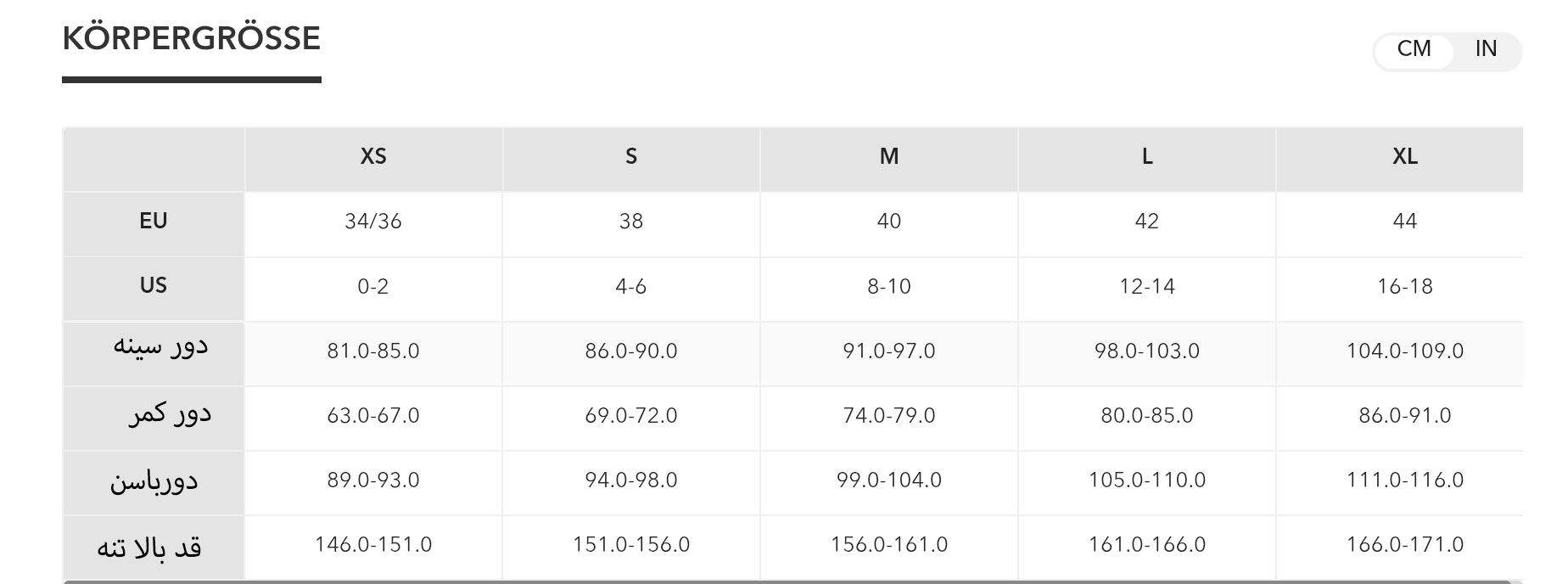
Task: Click the دورباسن row label
Action: tap(154, 481)
